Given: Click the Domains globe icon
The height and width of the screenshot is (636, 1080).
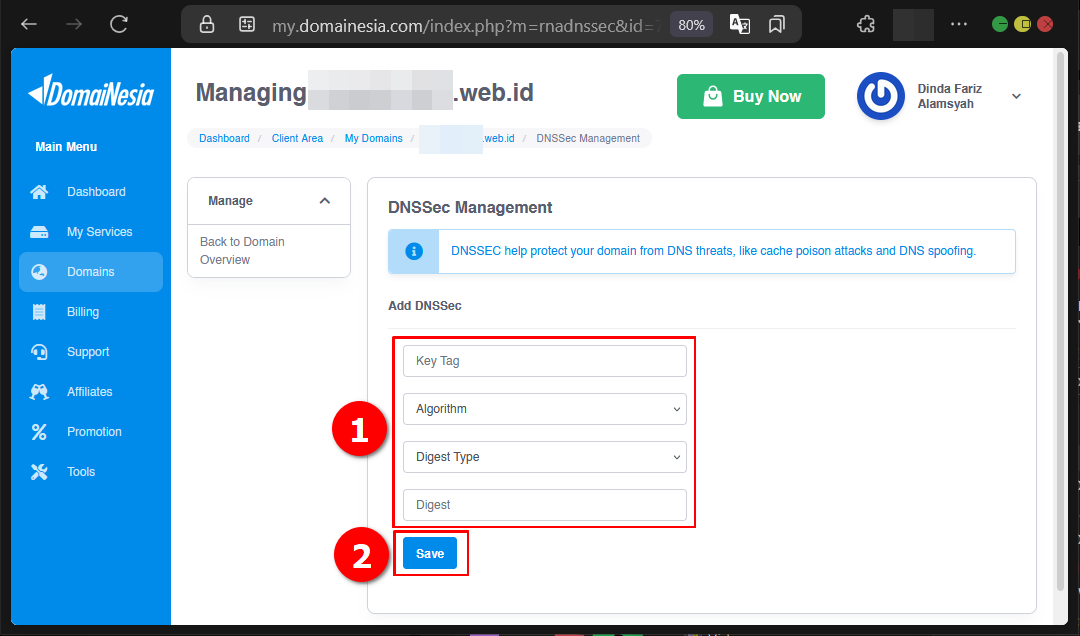Looking at the screenshot, I should [x=39, y=271].
